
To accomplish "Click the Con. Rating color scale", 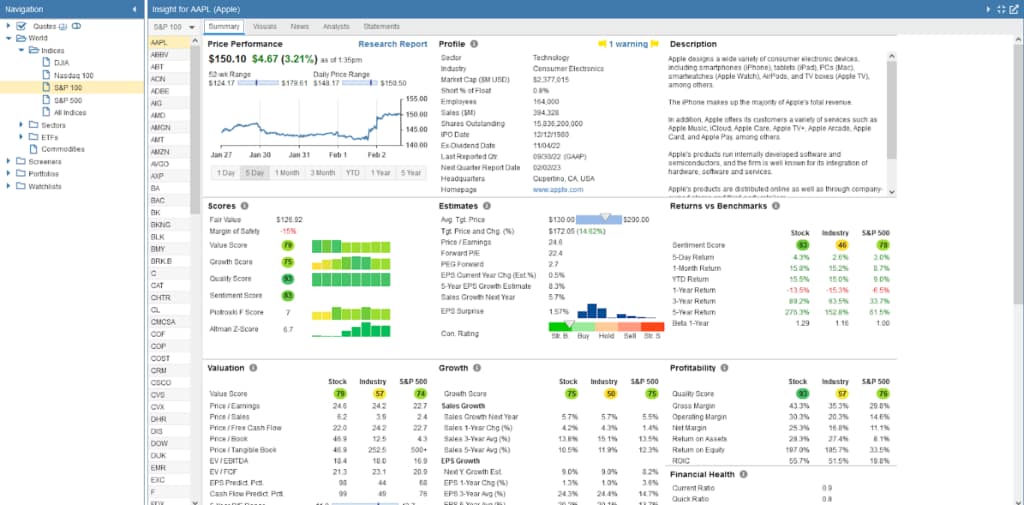I will 605,326.
